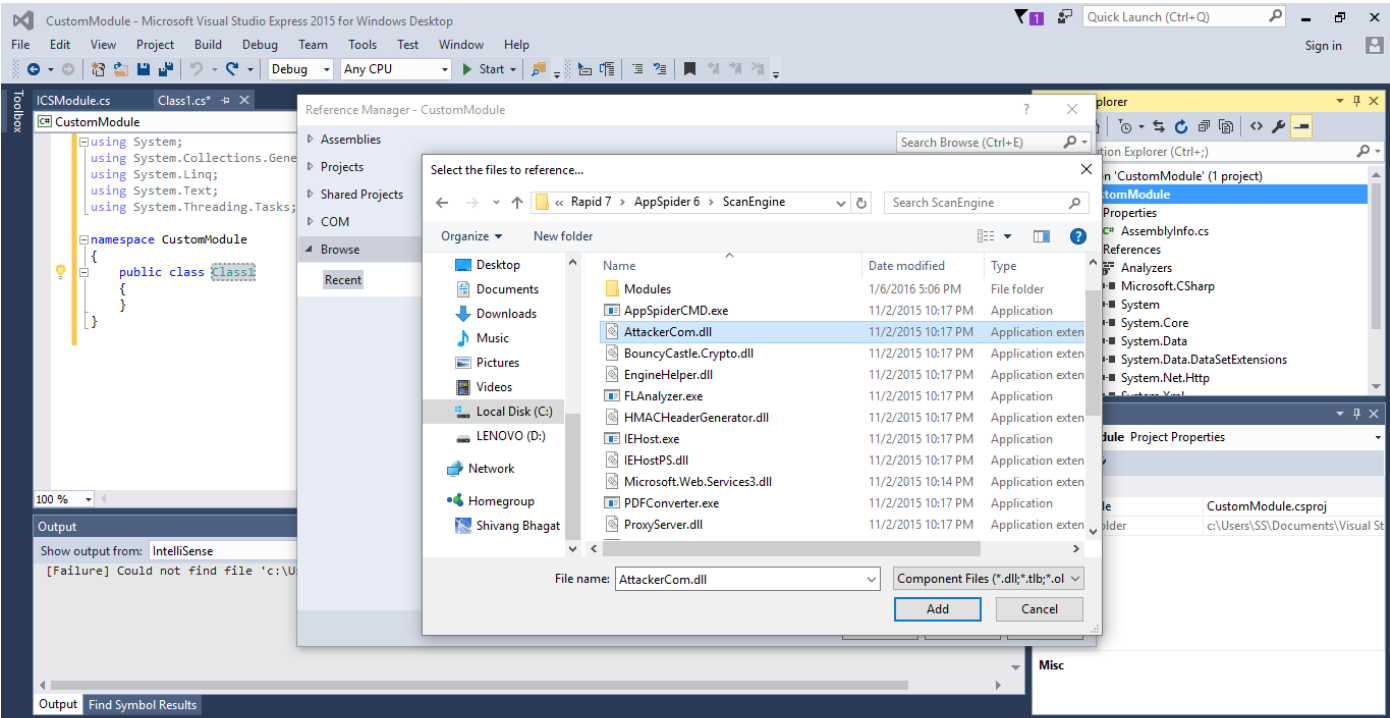Viewport: 1390px width, 718px height.
Task: Click the Uncomment lines toolbar icon
Action: tap(659, 69)
